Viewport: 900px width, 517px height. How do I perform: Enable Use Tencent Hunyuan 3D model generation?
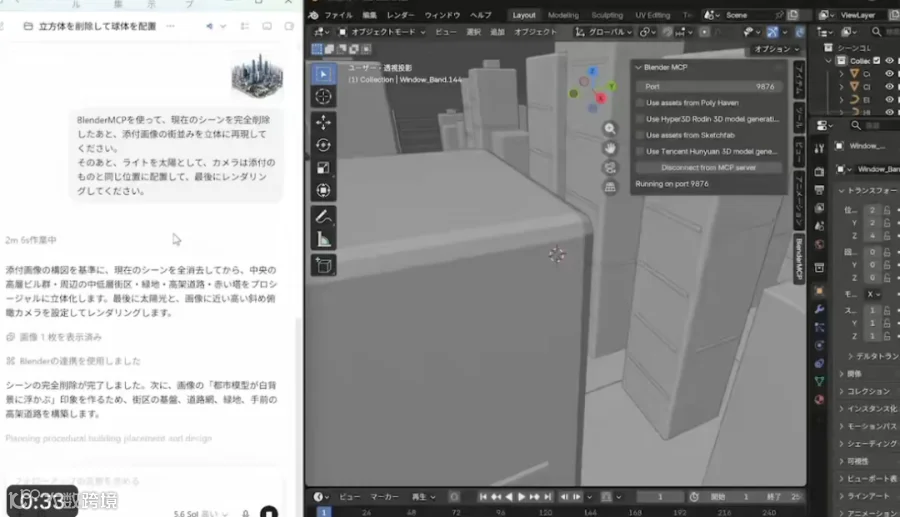(640, 151)
